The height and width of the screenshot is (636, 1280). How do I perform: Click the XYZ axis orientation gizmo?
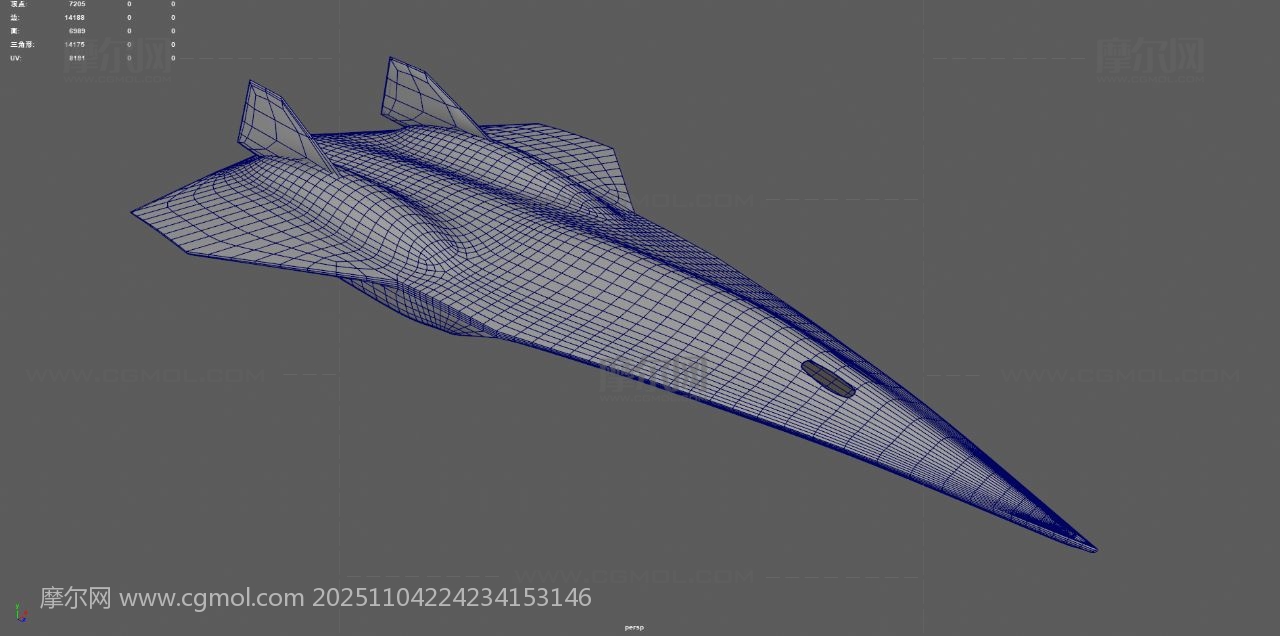pos(20,611)
